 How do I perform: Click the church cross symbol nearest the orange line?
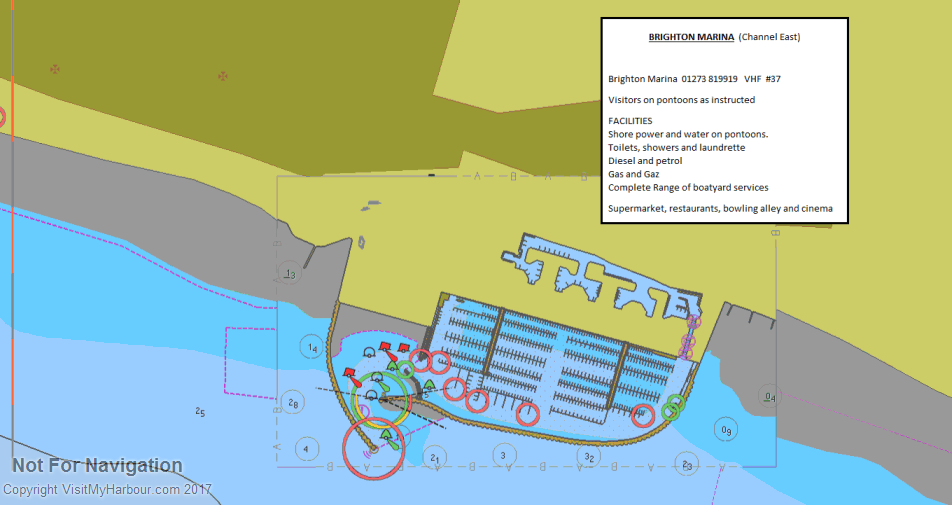[x=55, y=69]
